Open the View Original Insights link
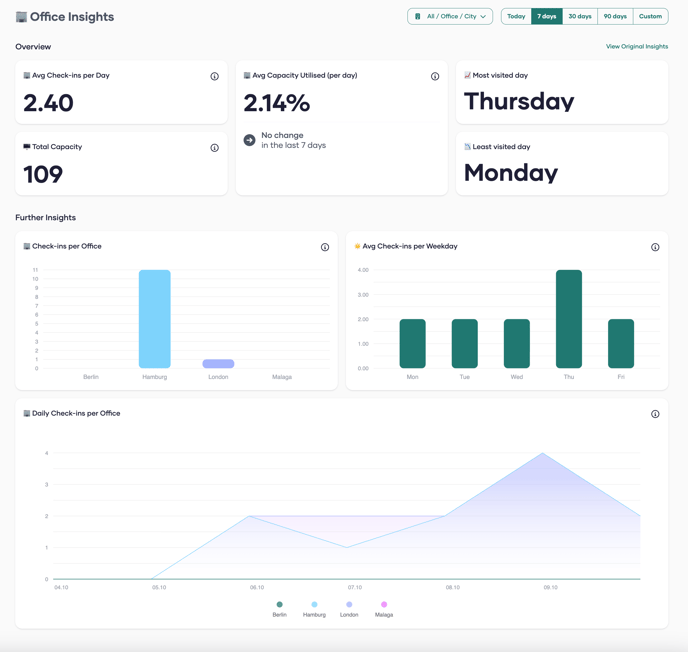This screenshot has width=688, height=652. tap(636, 47)
